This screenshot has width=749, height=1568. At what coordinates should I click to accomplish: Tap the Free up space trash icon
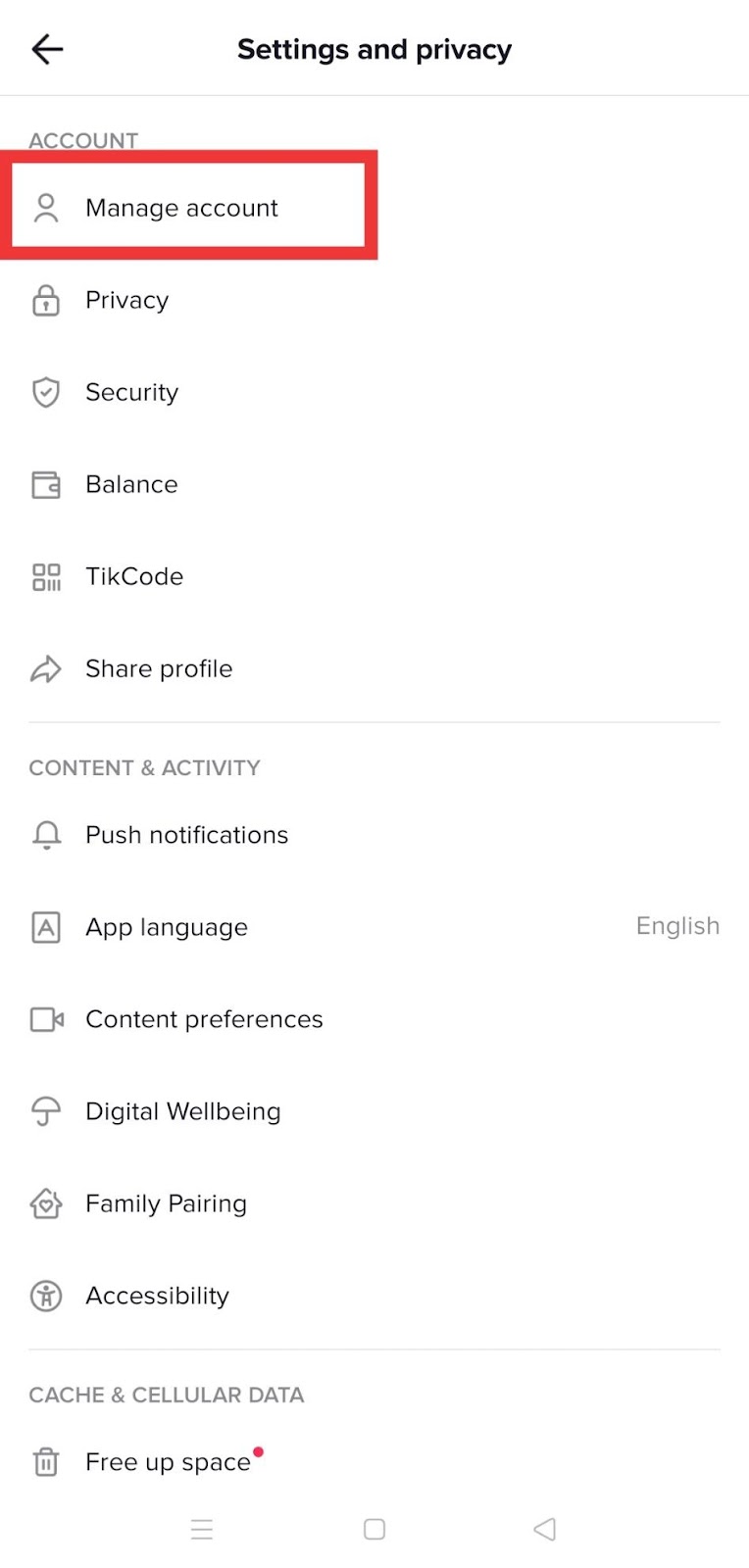[x=46, y=1462]
